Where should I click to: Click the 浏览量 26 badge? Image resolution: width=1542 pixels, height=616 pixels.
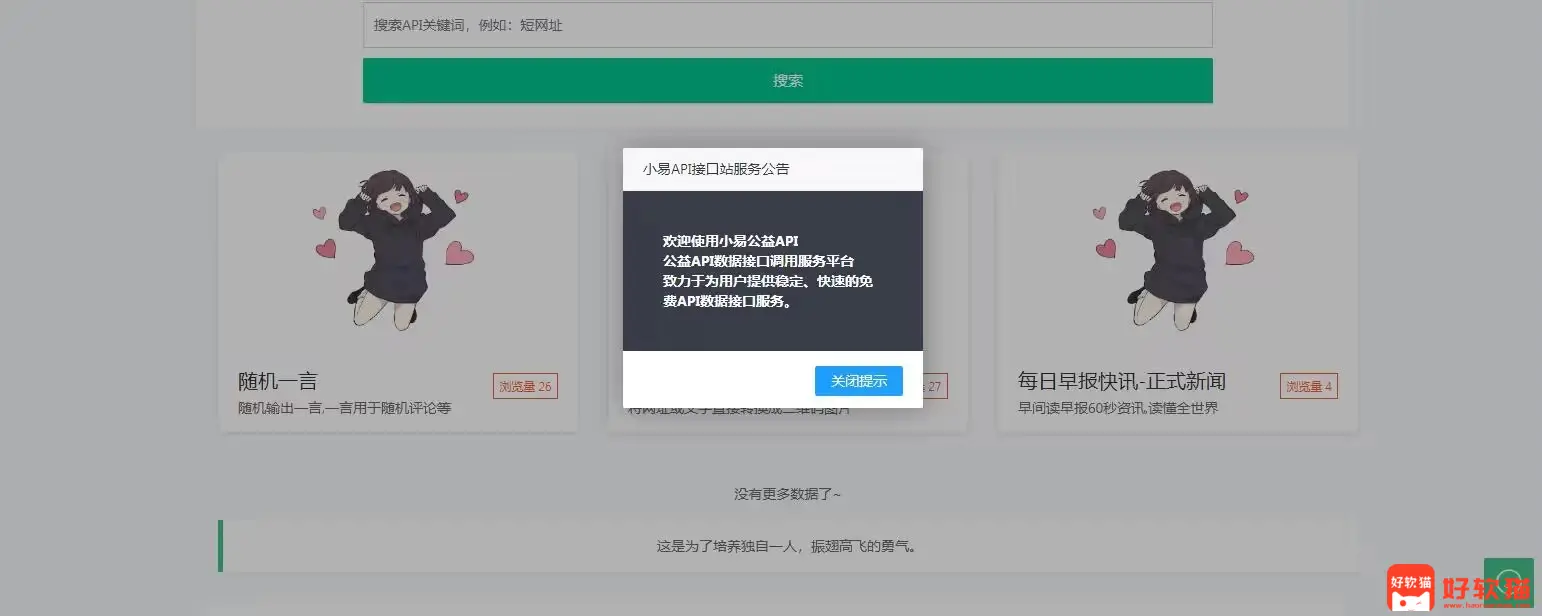[525, 386]
